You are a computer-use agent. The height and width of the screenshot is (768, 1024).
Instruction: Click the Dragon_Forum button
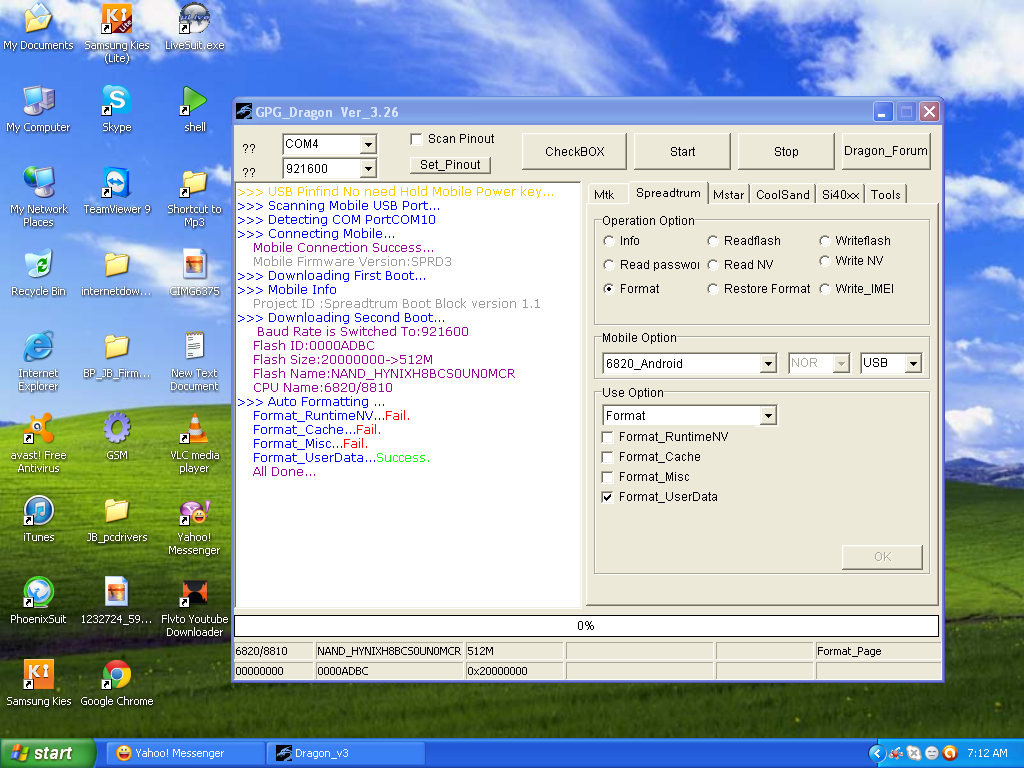pyautogui.click(x=886, y=151)
